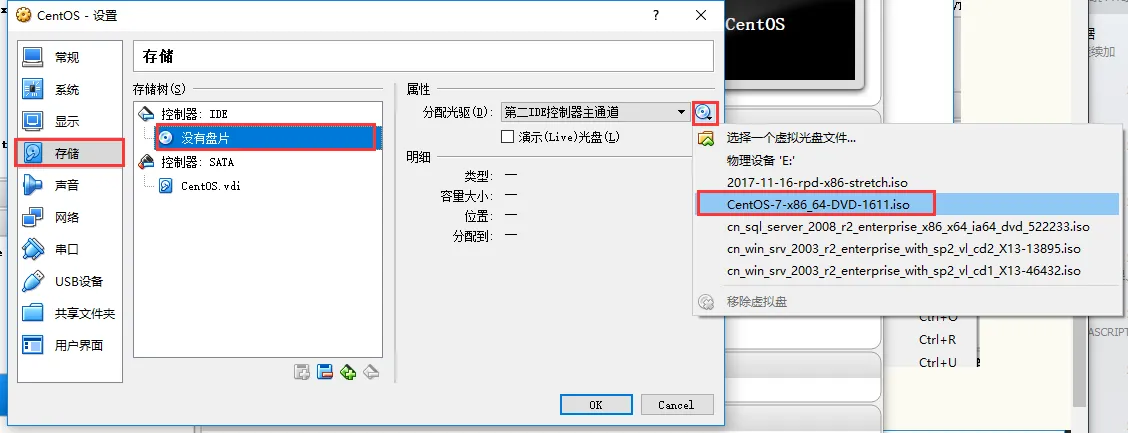Select the 控制器: IDE tree node
Viewport: 1128px width, 433px height.
[x=193, y=114]
